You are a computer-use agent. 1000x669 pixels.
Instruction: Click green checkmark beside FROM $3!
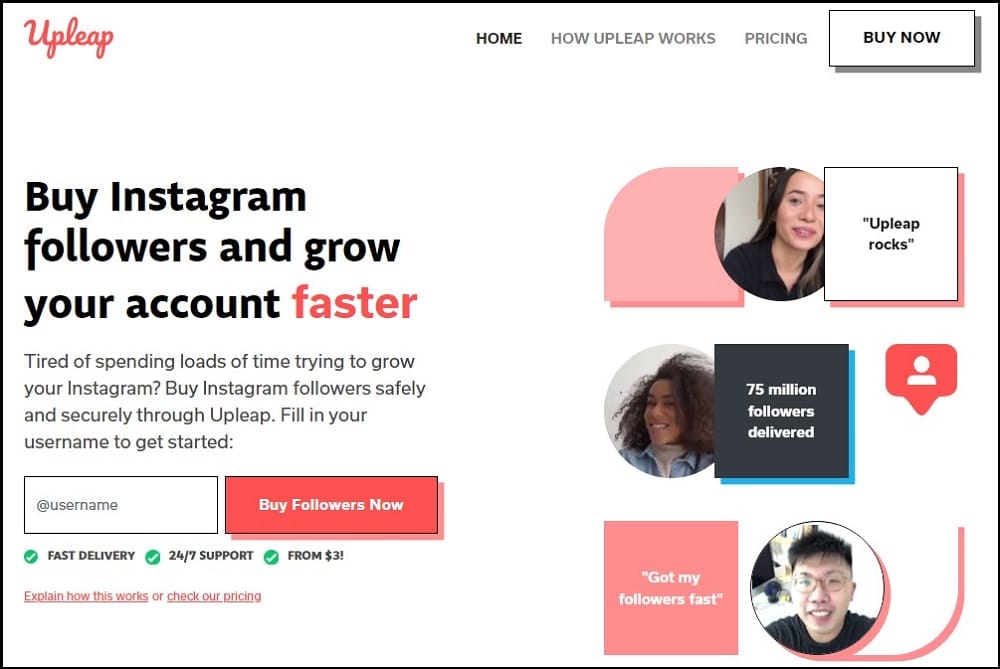(x=271, y=557)
